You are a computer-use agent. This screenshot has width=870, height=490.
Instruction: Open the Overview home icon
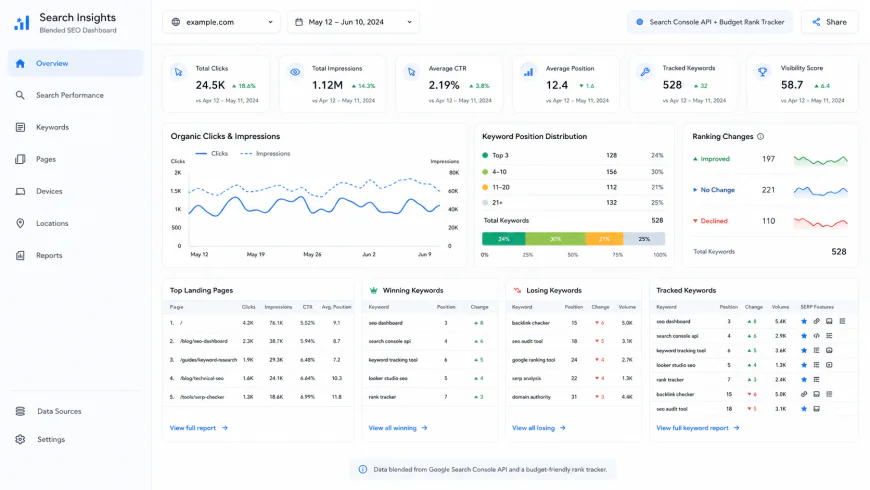coord(21,63)
